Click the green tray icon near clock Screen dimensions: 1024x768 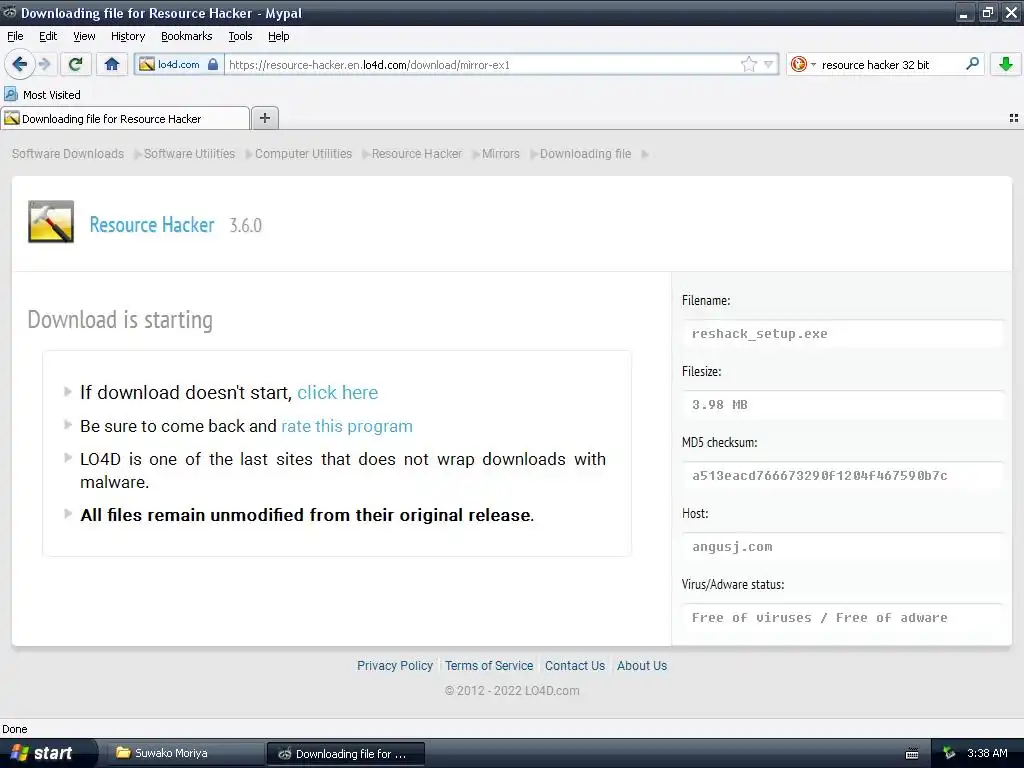[950, 754]
